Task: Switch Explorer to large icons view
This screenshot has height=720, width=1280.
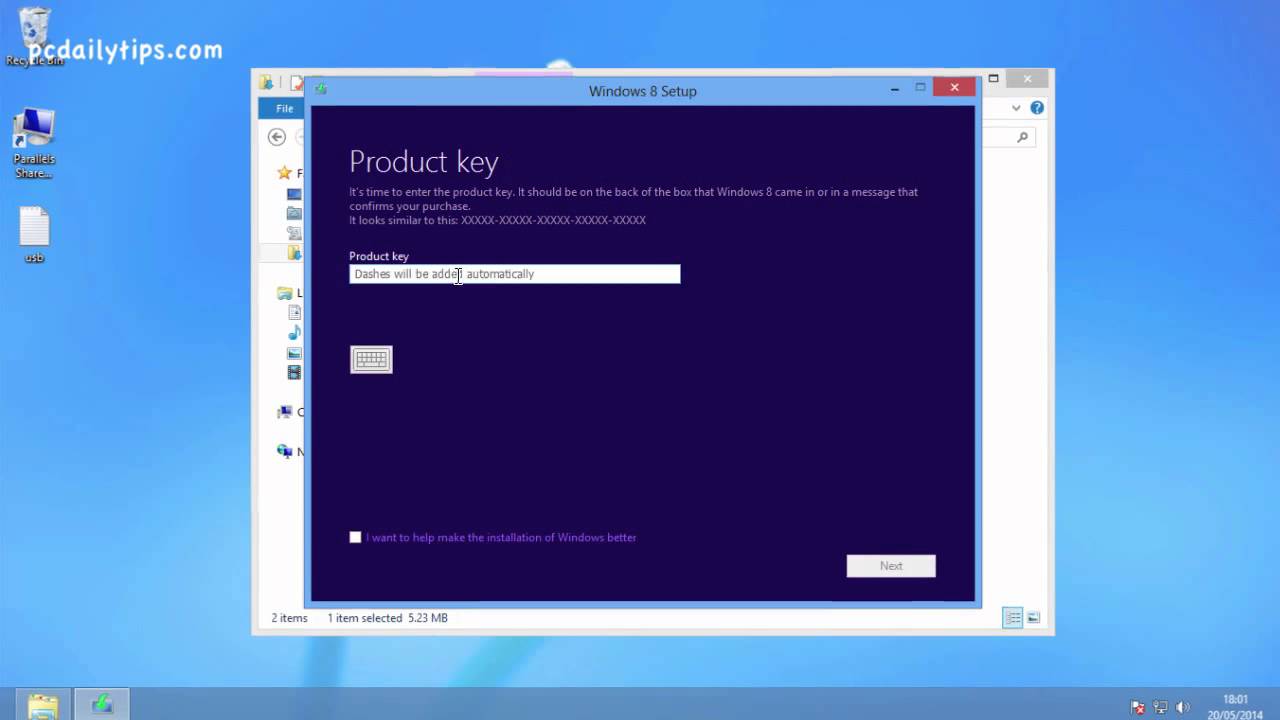Action: coord(1033,618)
